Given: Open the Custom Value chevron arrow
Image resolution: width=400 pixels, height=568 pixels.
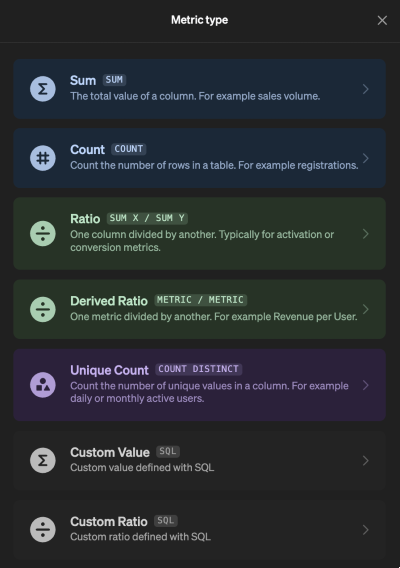Looking at the screenshot, I should (x=366, y=460).
